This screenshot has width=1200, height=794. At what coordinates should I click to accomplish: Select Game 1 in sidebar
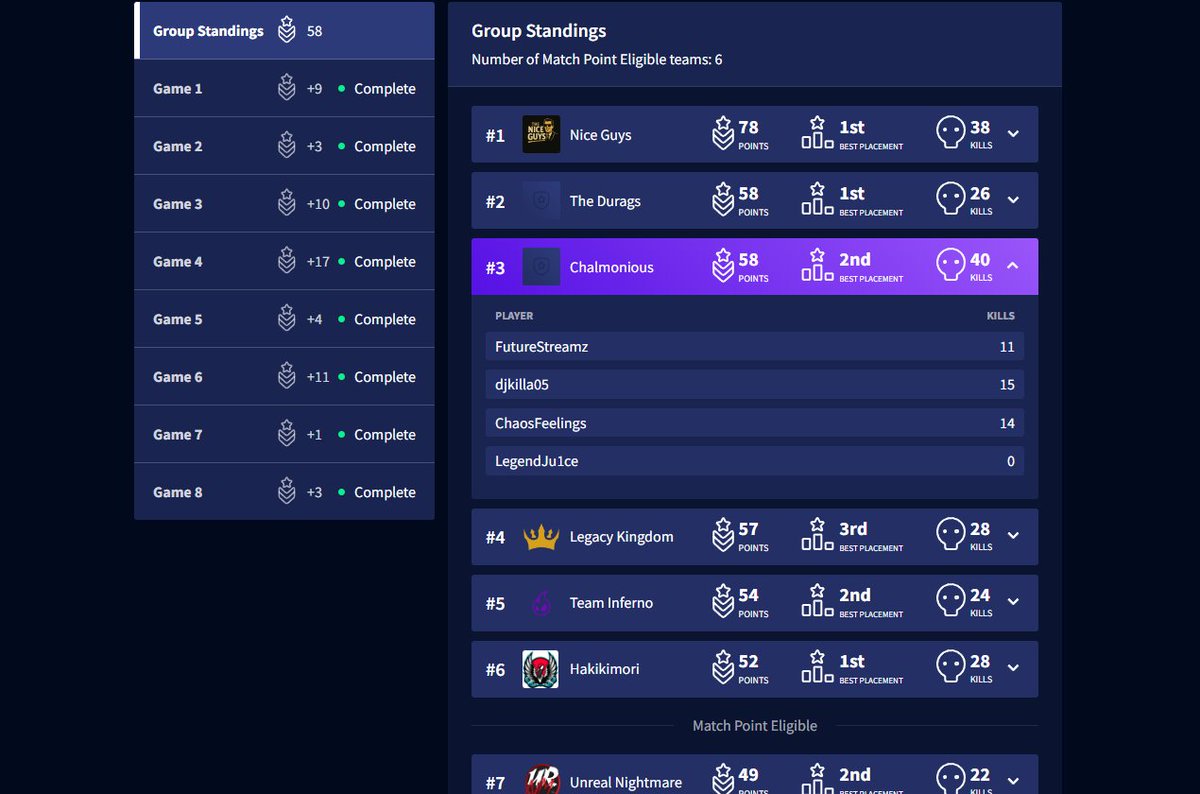pos(284,88)
